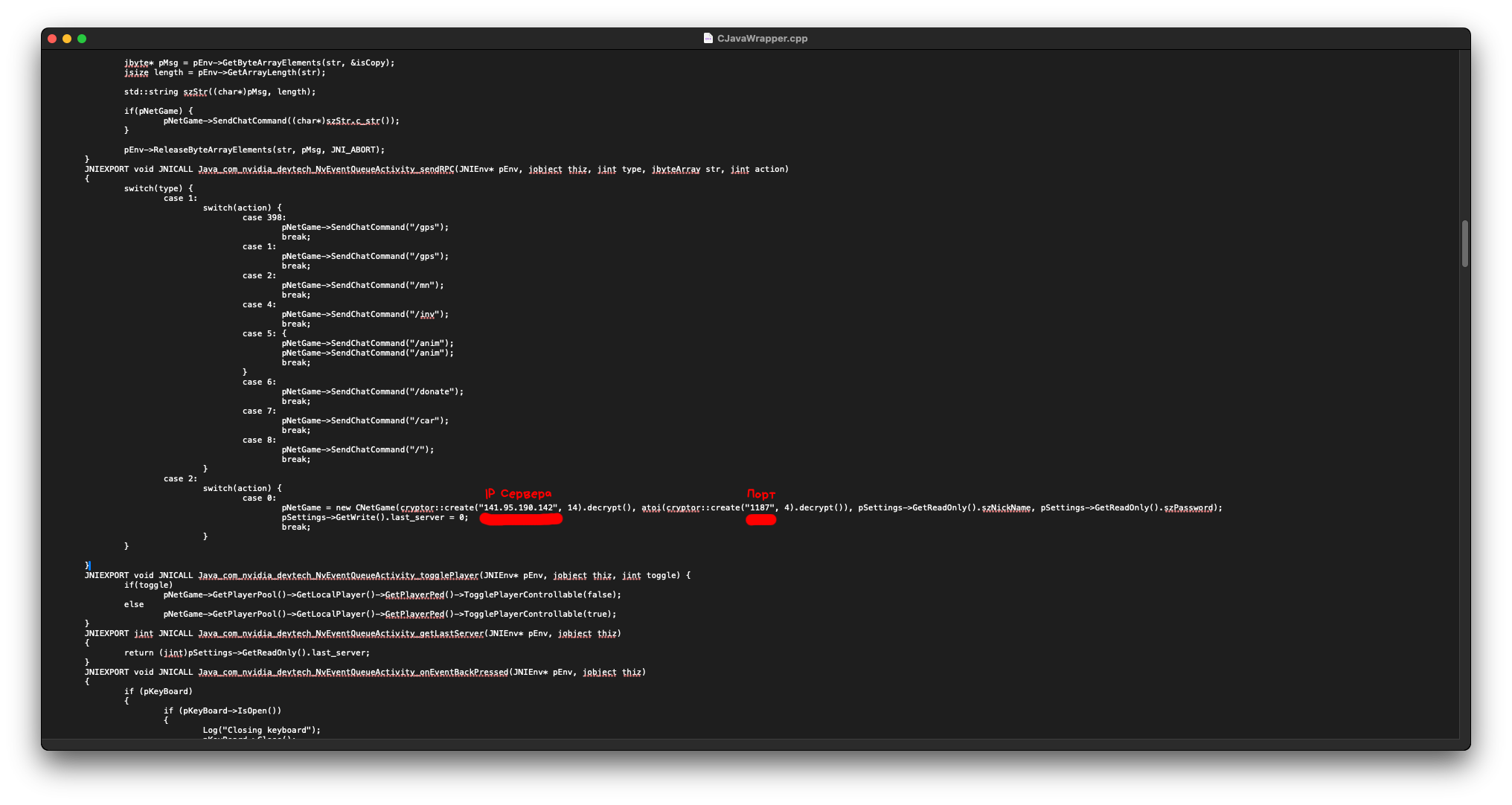Viewport: 1512px width, 805px height.
Task: Click the "1187" port string in the code
Action: 759,507
